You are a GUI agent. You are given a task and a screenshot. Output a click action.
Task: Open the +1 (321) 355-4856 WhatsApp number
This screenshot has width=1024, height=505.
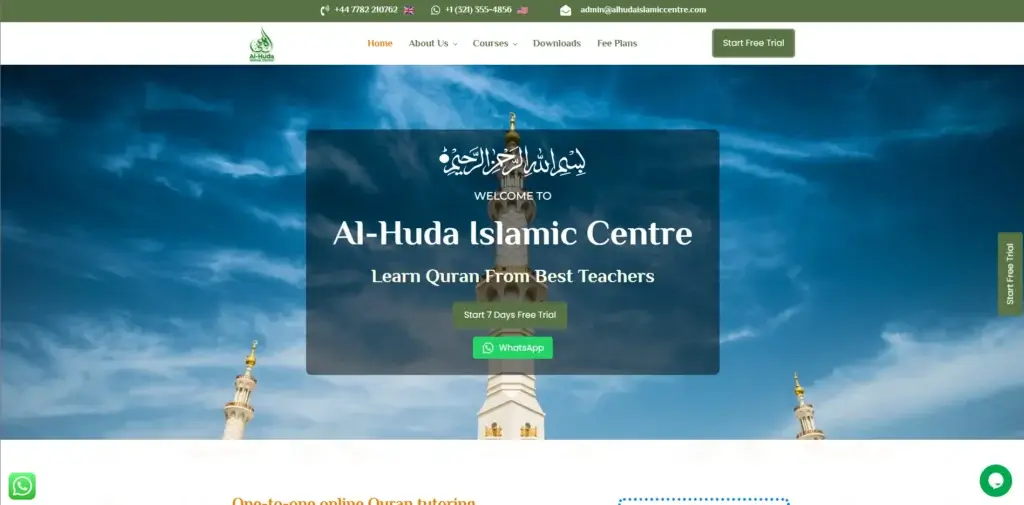[x=478, y=10]
